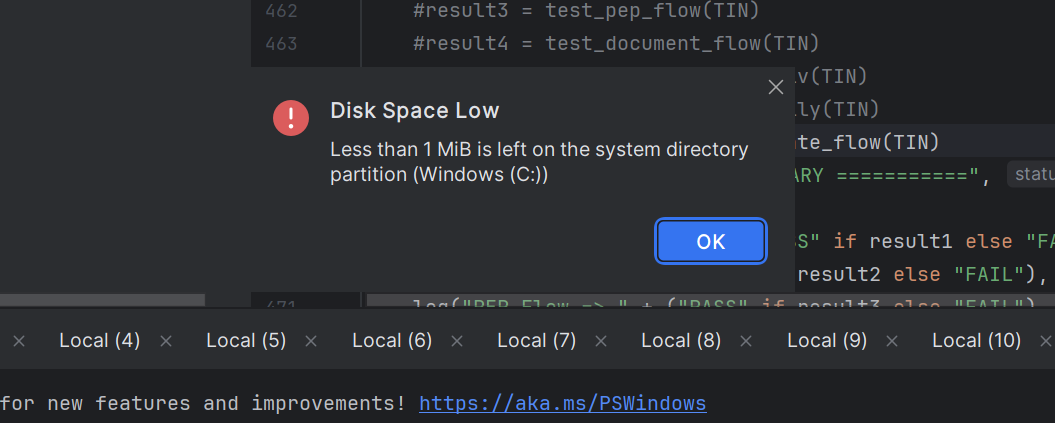Close the terminal tab before Local (4)
Image resolution: width=1055 pixels, height=423 pixels.
coord(19,342)
